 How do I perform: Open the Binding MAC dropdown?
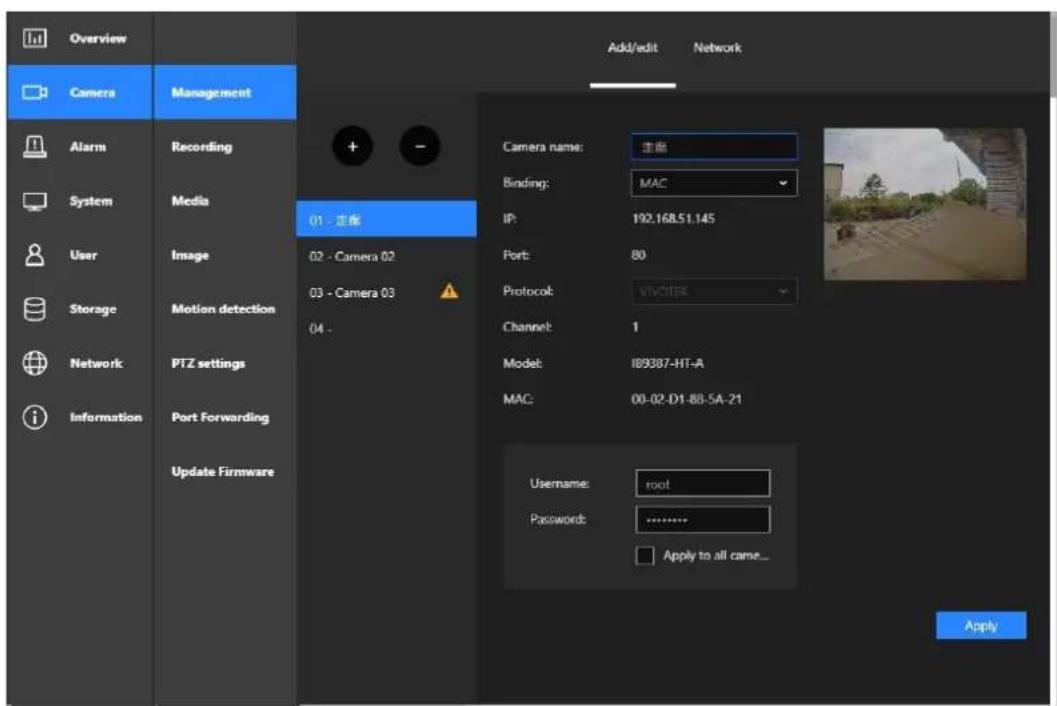point(714,183)
